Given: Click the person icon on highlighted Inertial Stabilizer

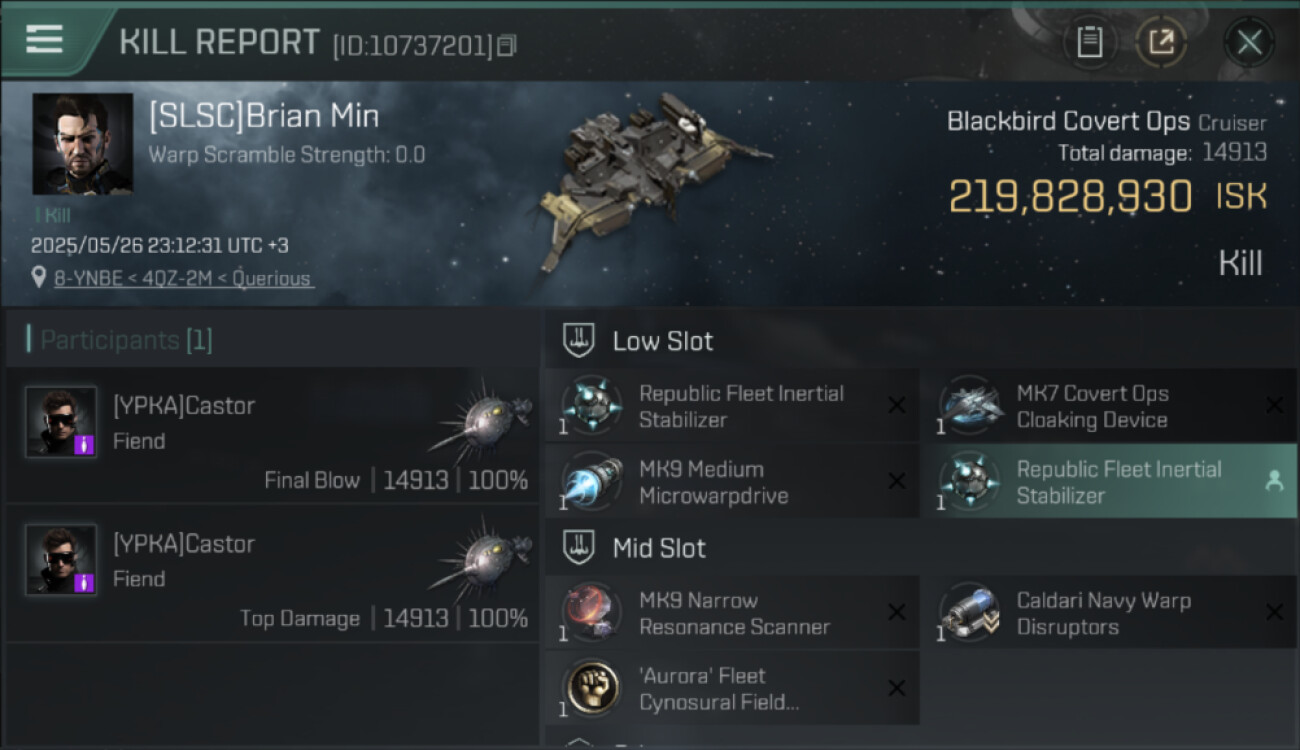Looking at the screenshot, I should 1274,481.
